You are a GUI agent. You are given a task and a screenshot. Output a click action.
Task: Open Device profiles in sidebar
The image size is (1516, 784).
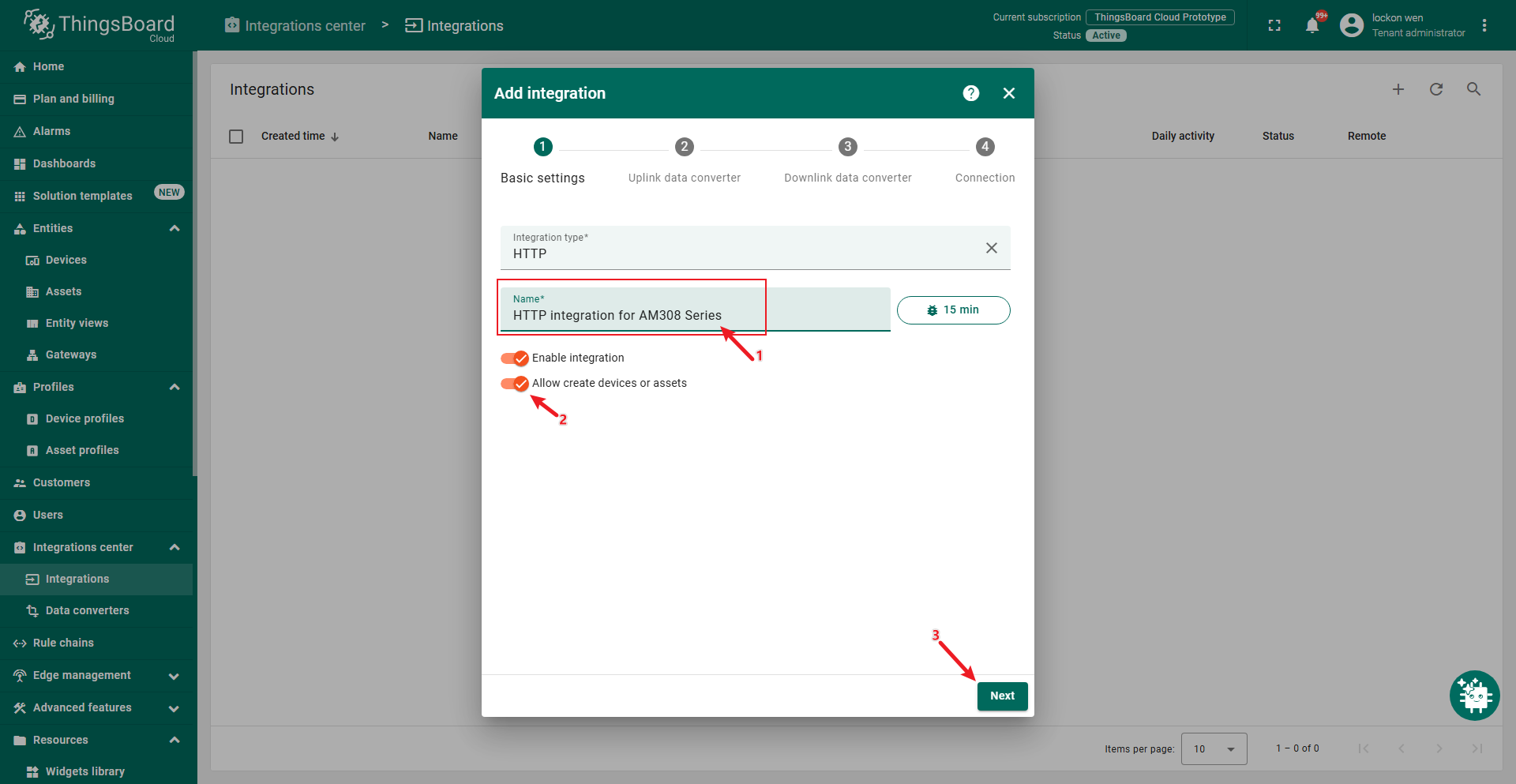click(x=96, y=419)
